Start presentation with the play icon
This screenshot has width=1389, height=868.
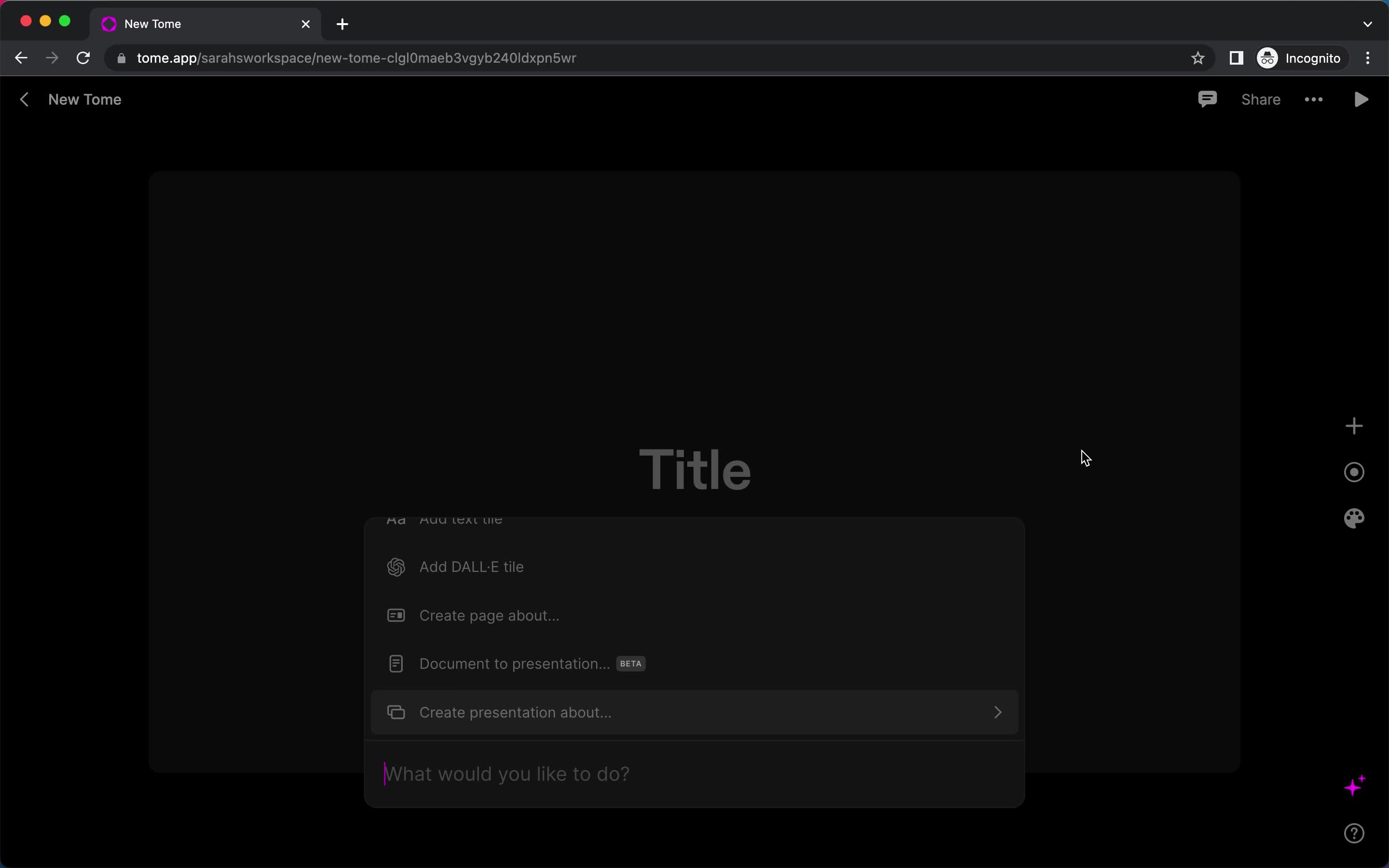click(1361, 99)
